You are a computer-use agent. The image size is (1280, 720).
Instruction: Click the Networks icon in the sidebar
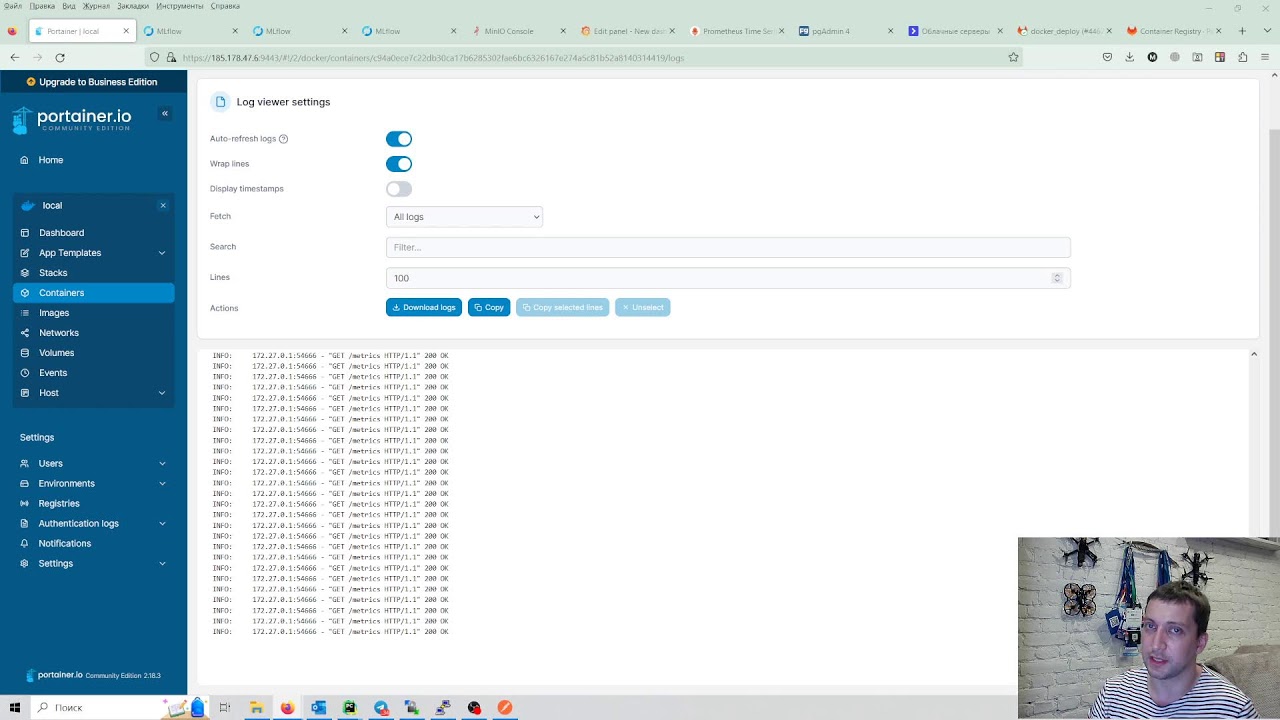pyautogui.click(x=25, y=333)
